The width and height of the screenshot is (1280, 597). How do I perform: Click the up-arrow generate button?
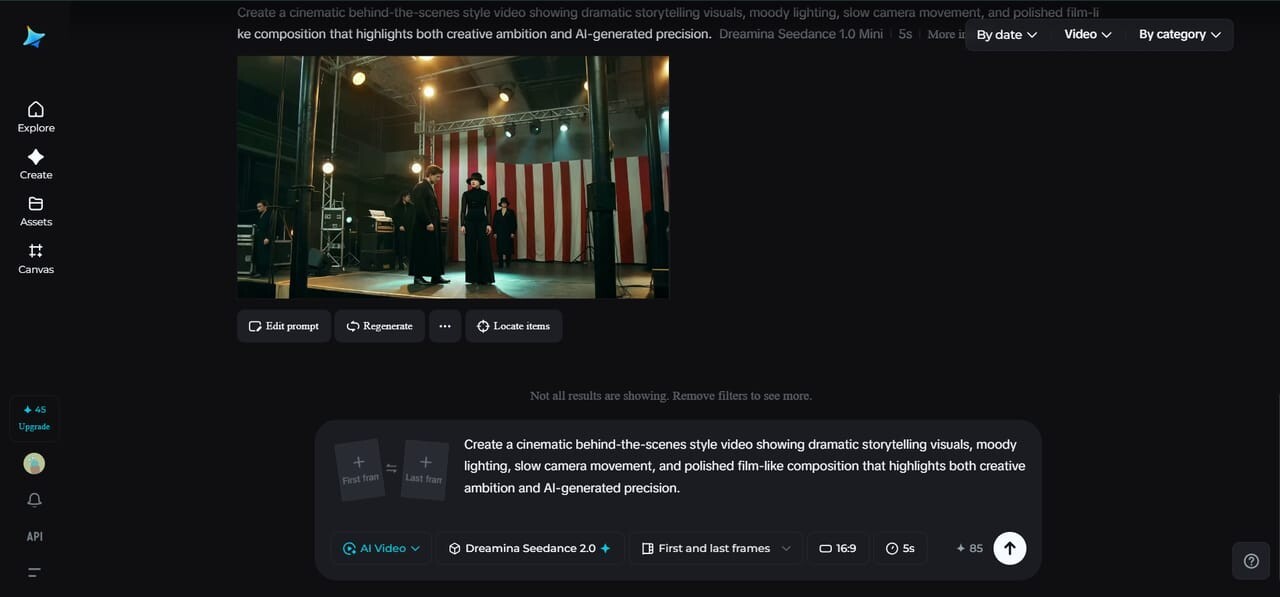point(1010,548)
